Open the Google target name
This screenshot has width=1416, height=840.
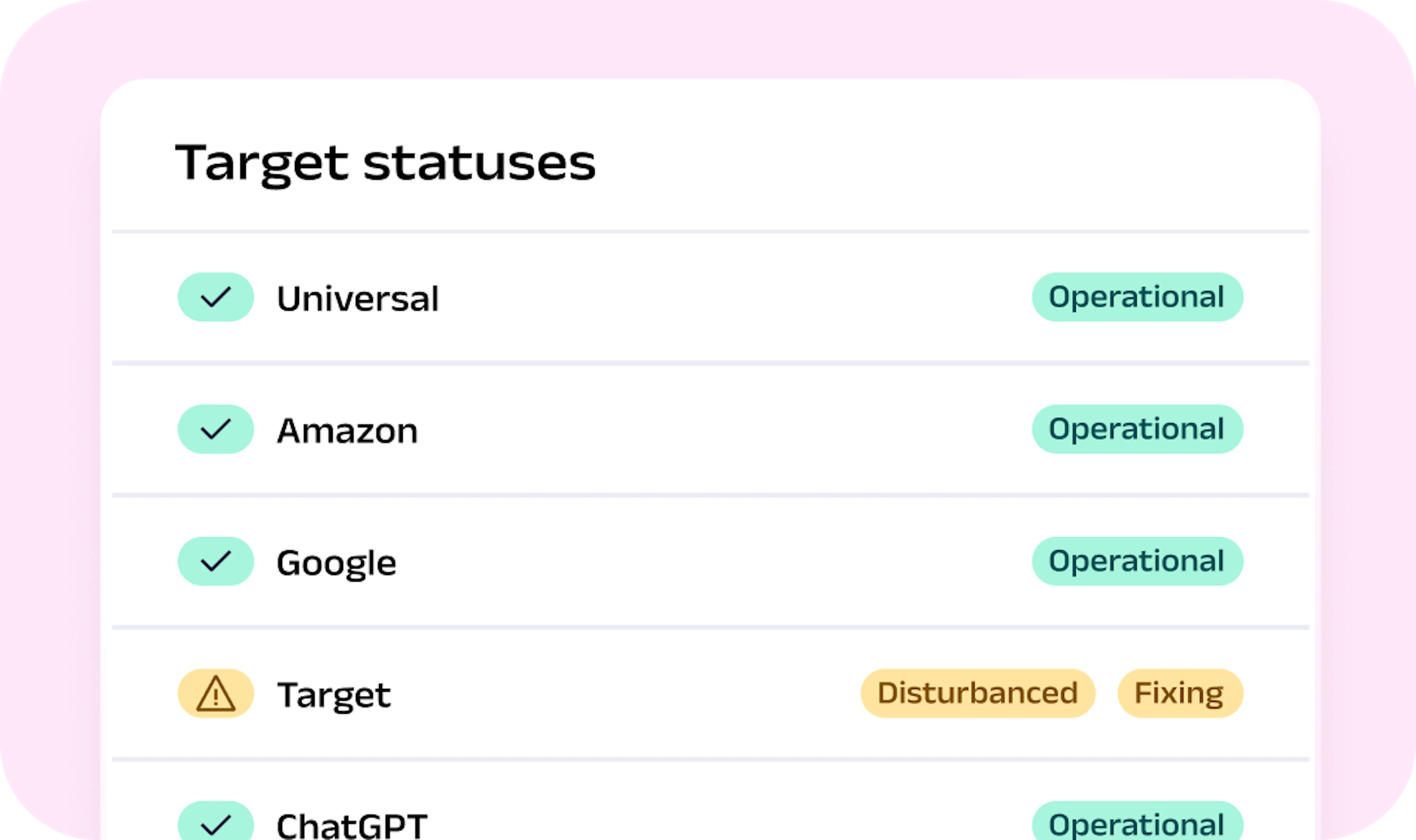click(336, 564)
